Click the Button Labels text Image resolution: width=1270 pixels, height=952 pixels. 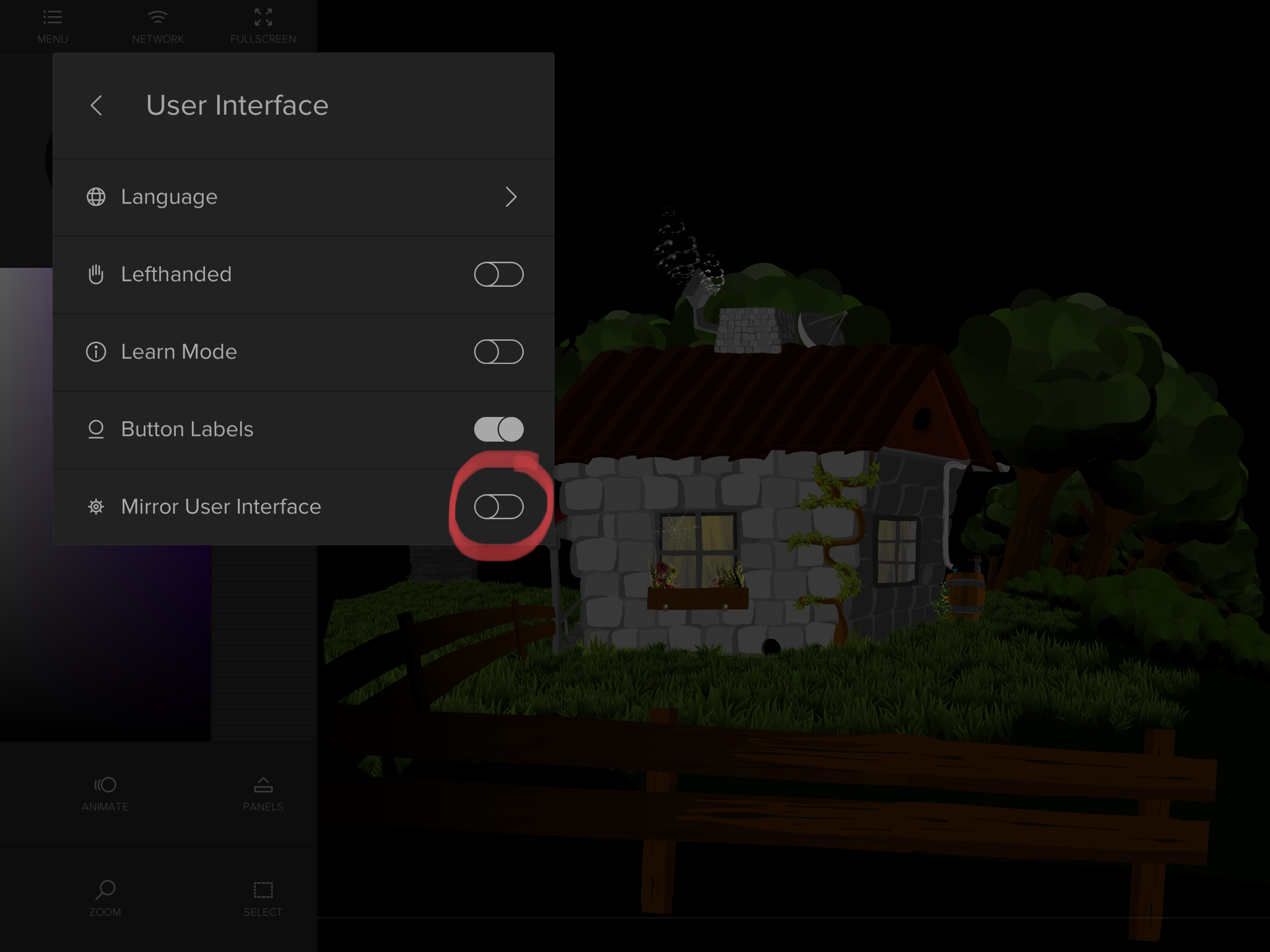[x=186, y=430]
